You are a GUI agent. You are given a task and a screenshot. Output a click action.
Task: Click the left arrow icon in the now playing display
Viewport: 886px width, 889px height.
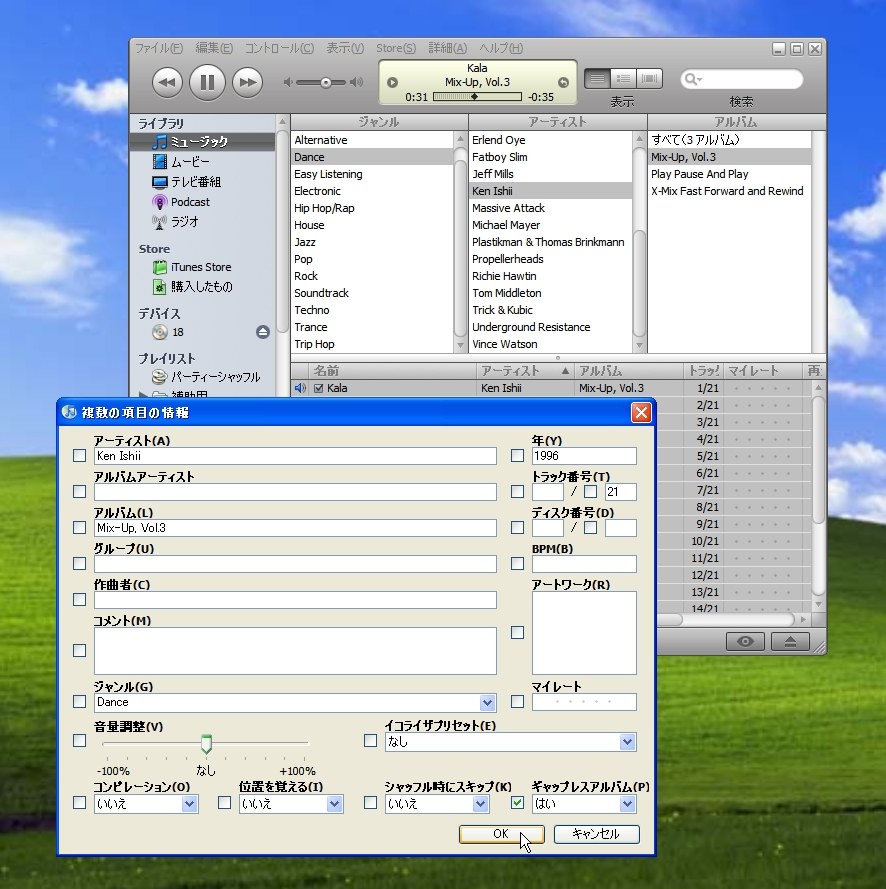point(392,82)
